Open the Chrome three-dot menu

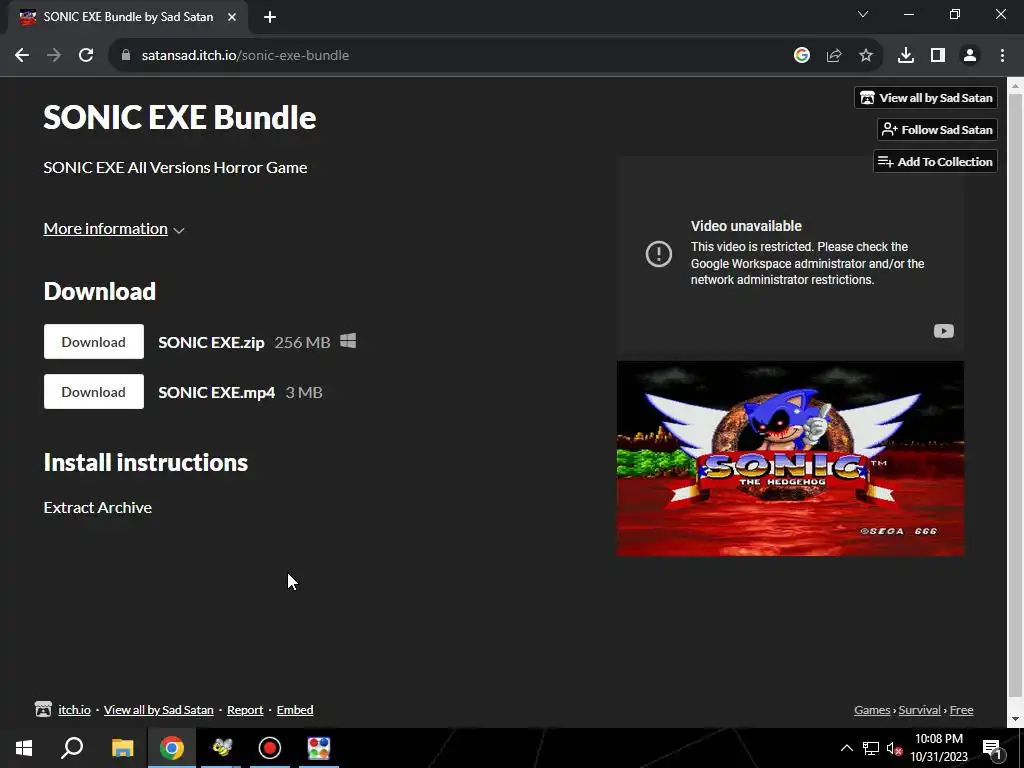1002,56
